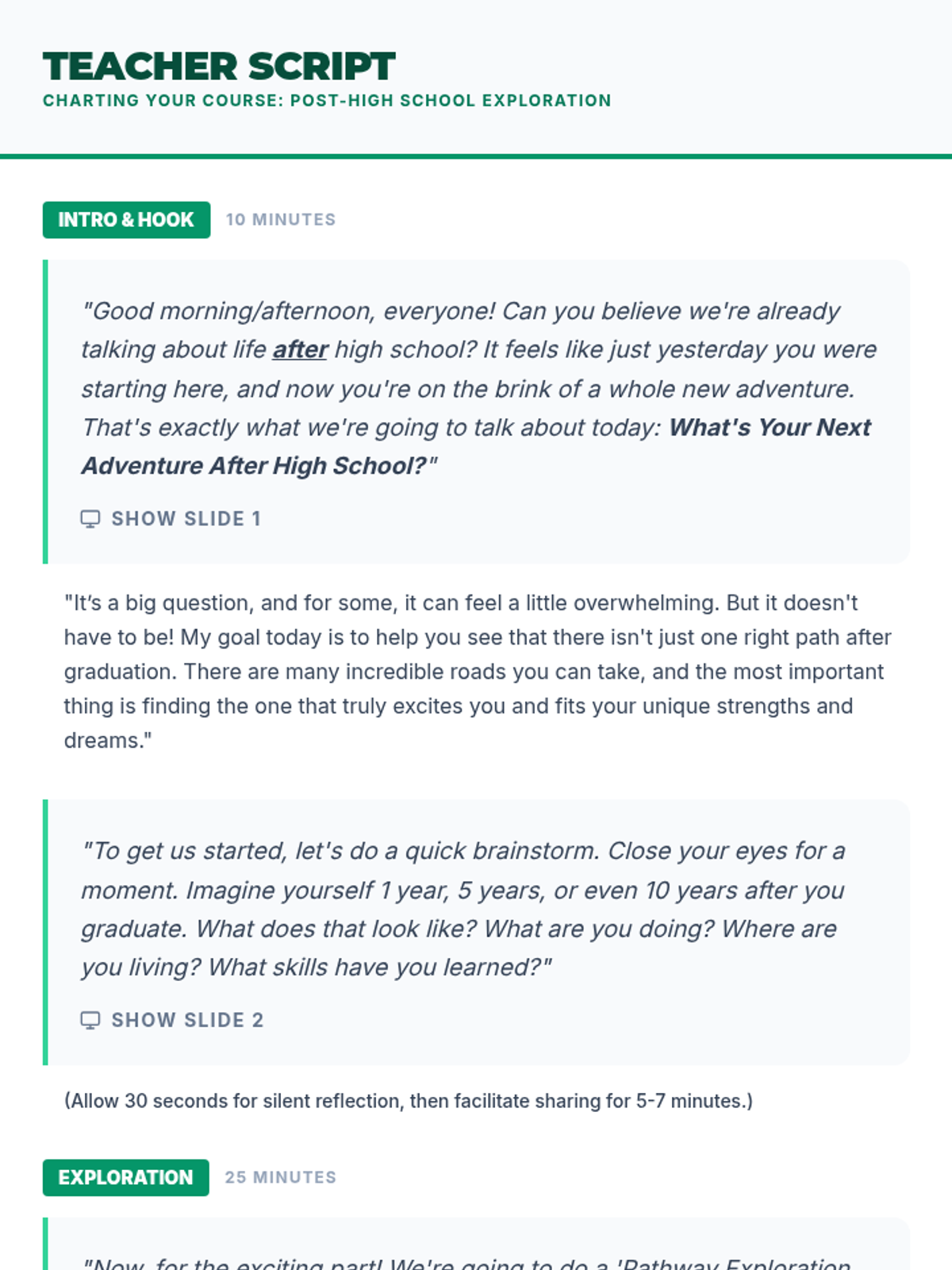Click the Teacher Script main heading

(x=219, y=67)
